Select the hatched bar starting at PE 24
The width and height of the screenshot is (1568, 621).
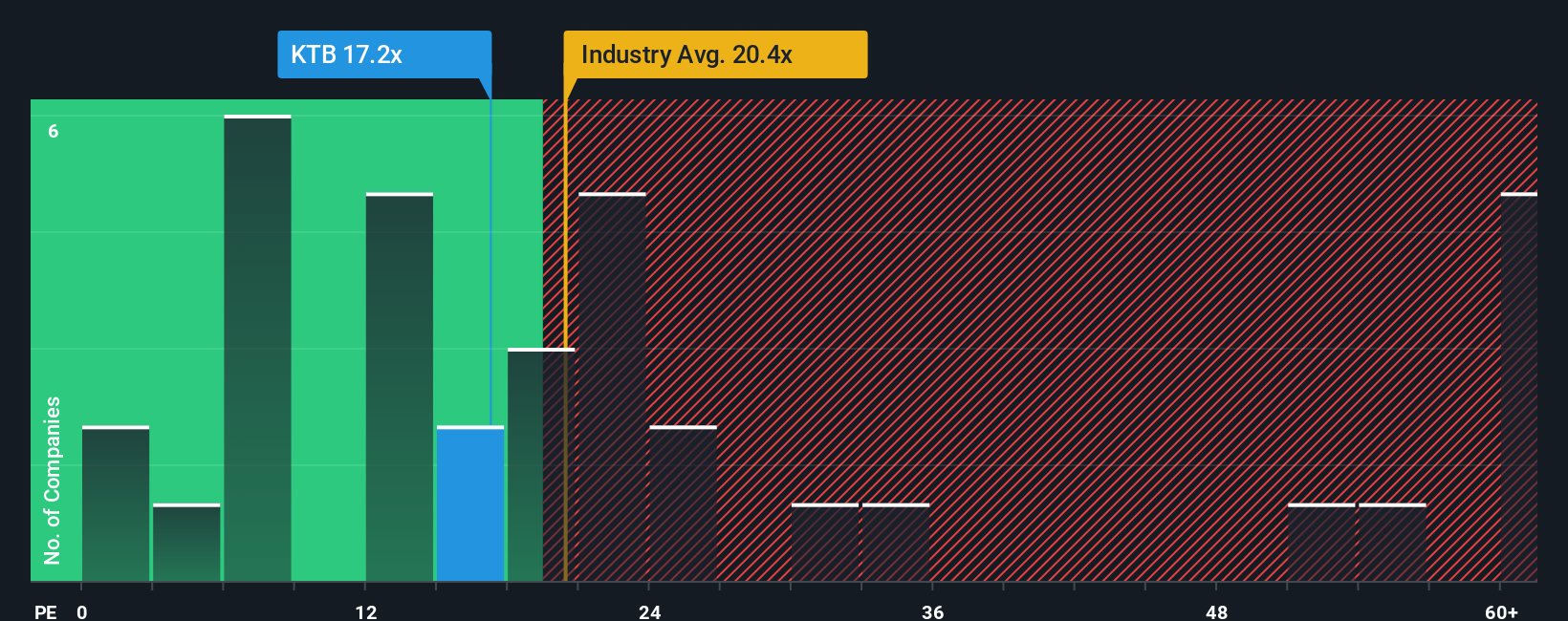coord(683,503)
